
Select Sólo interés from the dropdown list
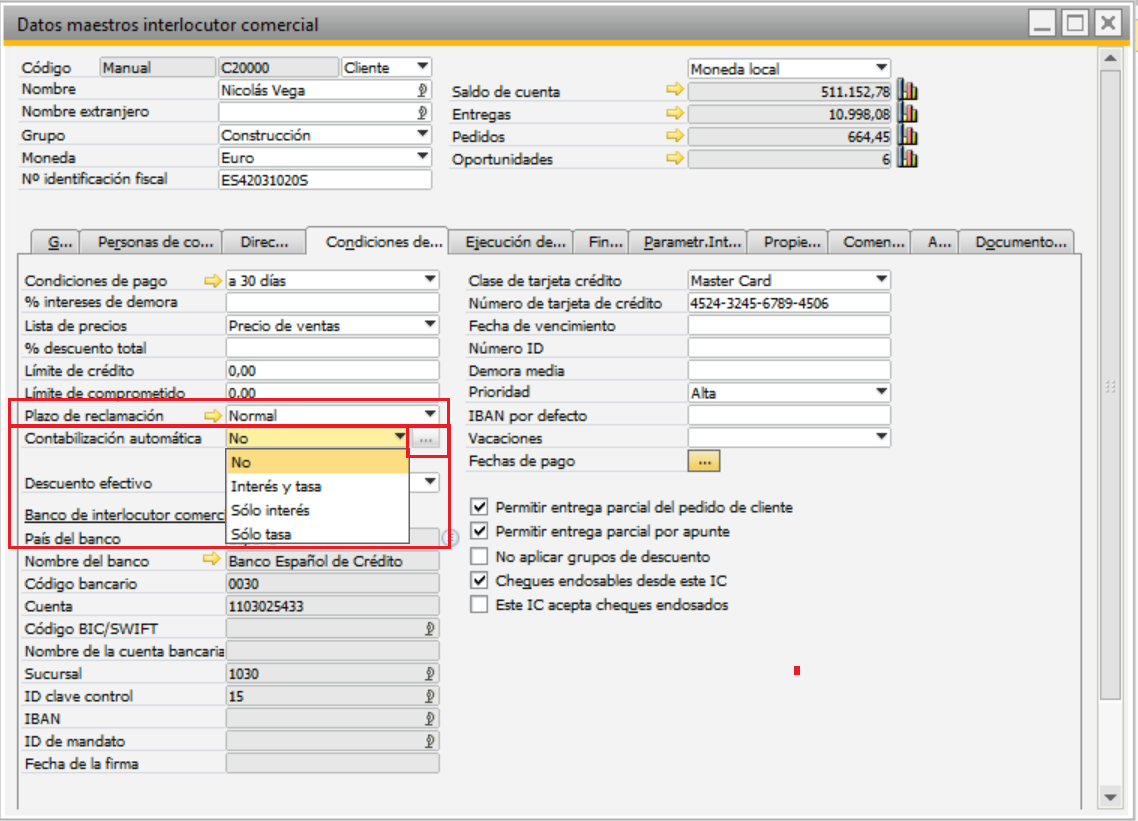[x=270, y=510]
